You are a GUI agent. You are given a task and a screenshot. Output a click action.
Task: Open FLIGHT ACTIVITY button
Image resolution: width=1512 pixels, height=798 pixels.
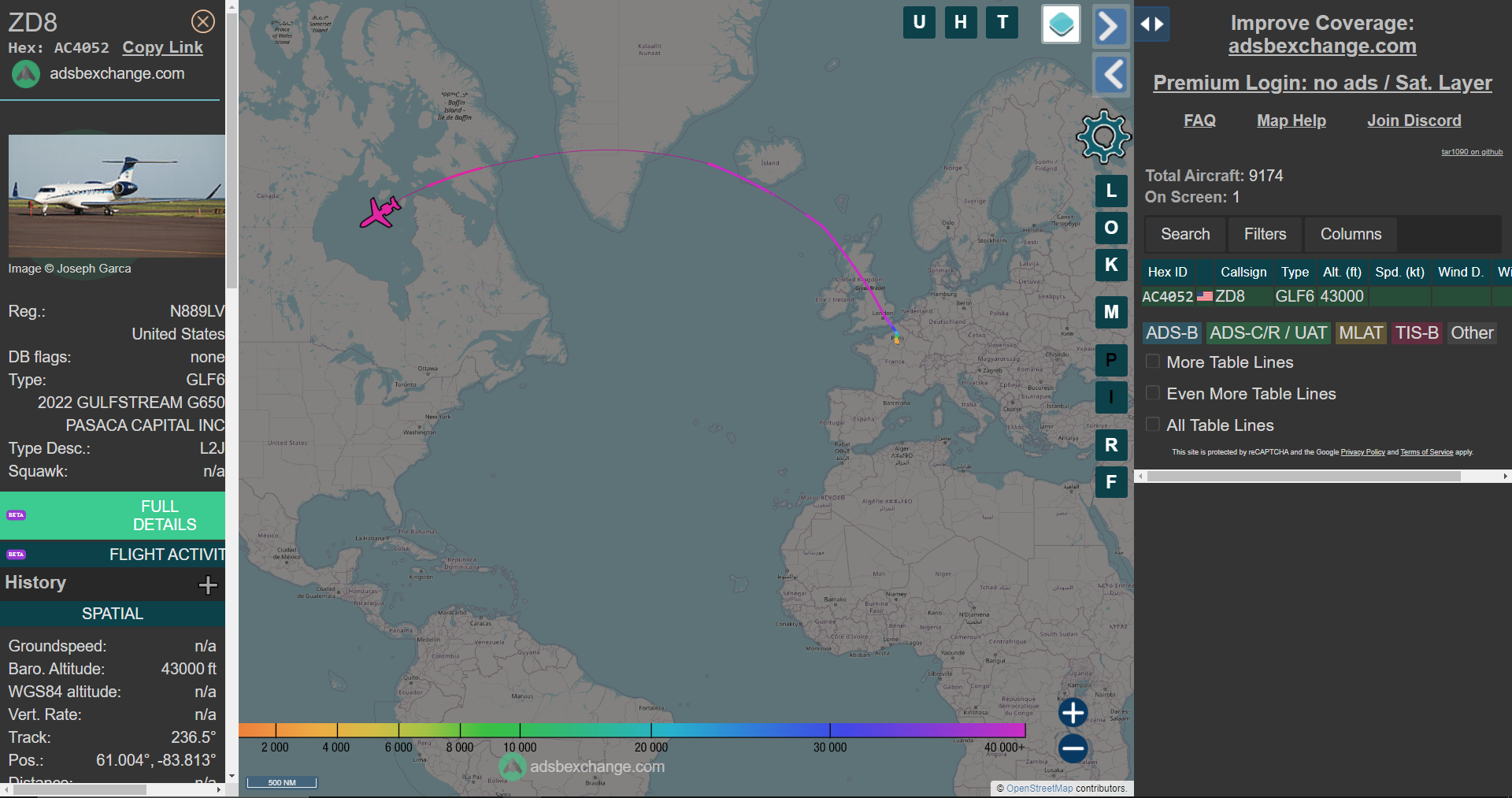113,555
